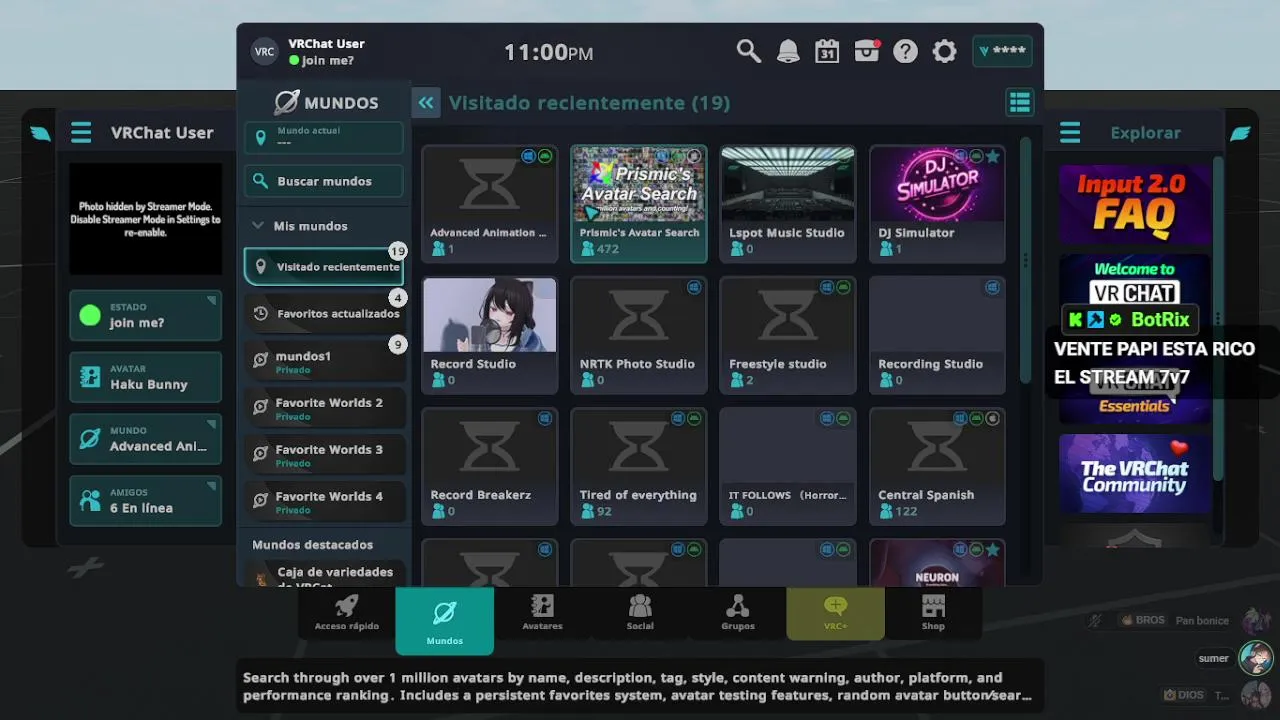
Task: Open NRTK Photo Studio world card
Action: [639, 334]
